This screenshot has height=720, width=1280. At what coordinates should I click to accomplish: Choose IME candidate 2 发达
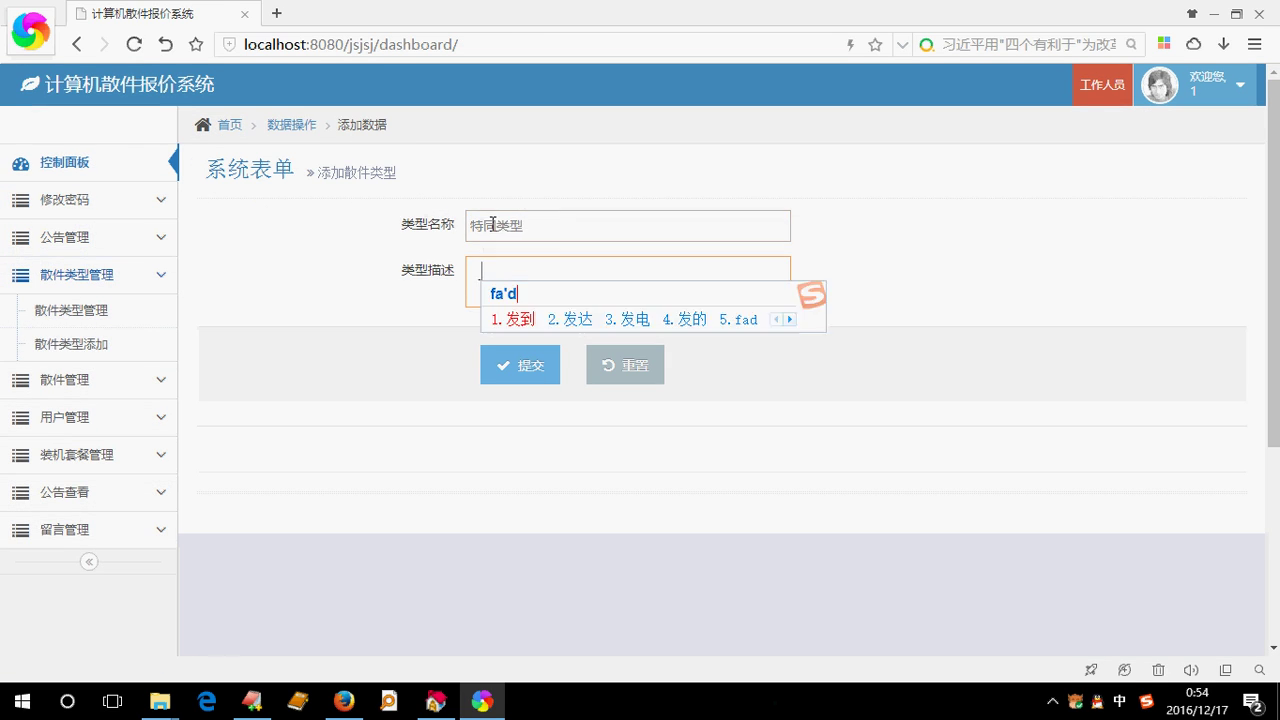point(570,319)
